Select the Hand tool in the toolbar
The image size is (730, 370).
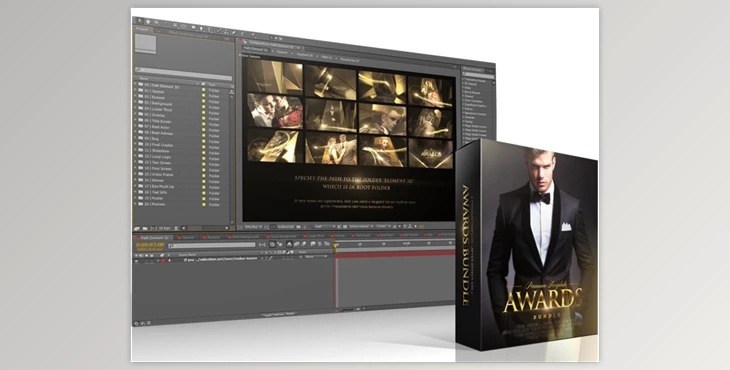148,22
